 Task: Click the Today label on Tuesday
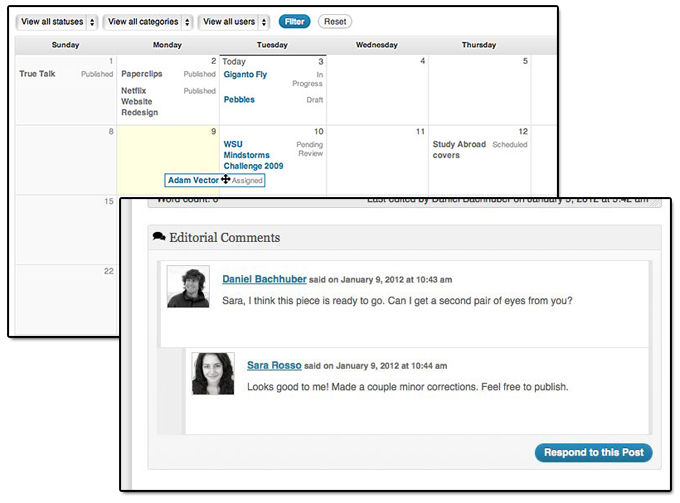(x=234, y=62)
